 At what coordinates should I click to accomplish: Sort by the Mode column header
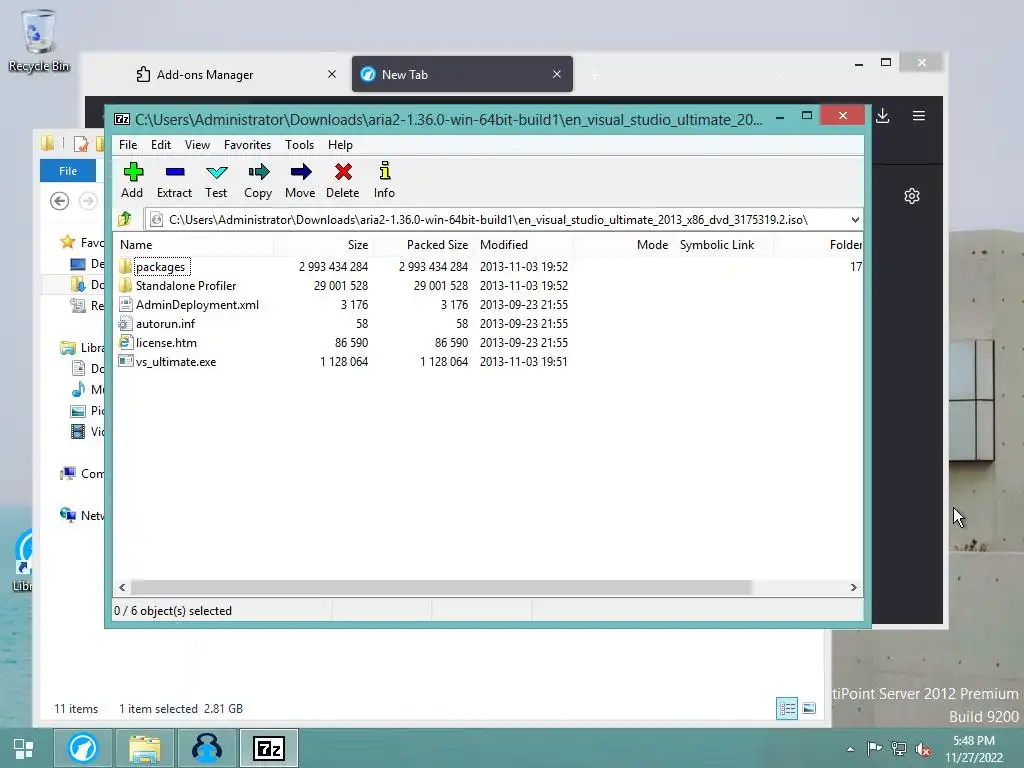pos(624,245)
